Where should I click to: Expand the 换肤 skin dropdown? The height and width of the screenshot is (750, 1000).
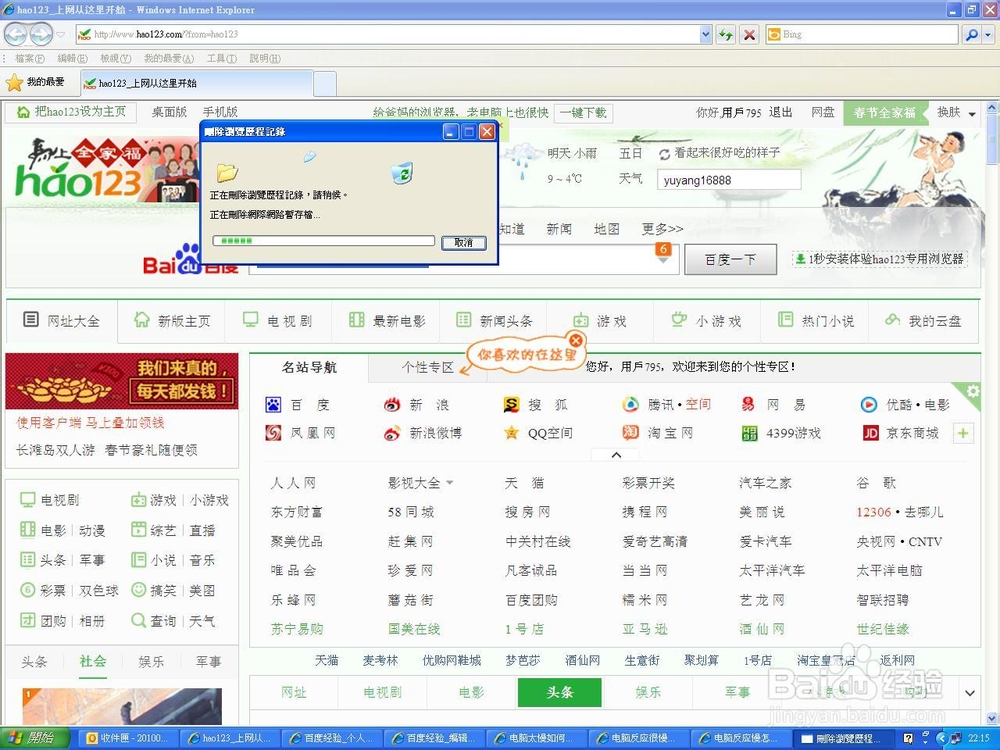tap(972, 114)
